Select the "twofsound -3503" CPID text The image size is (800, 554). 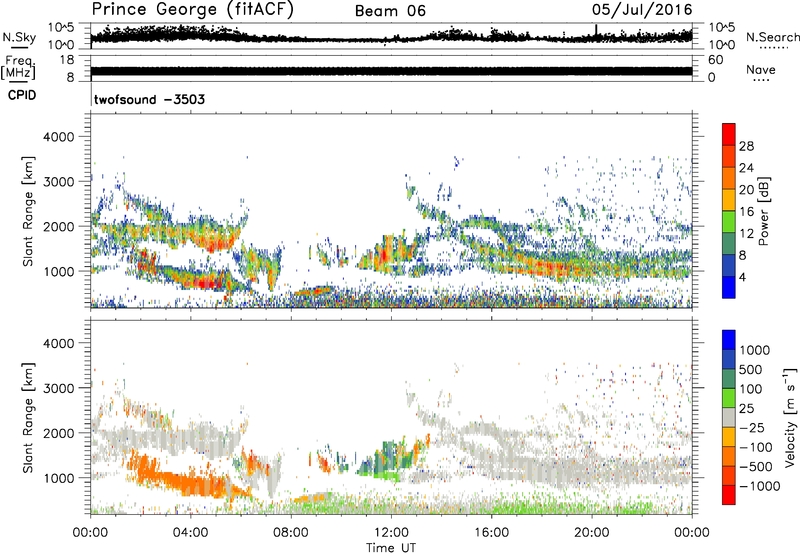149,99
